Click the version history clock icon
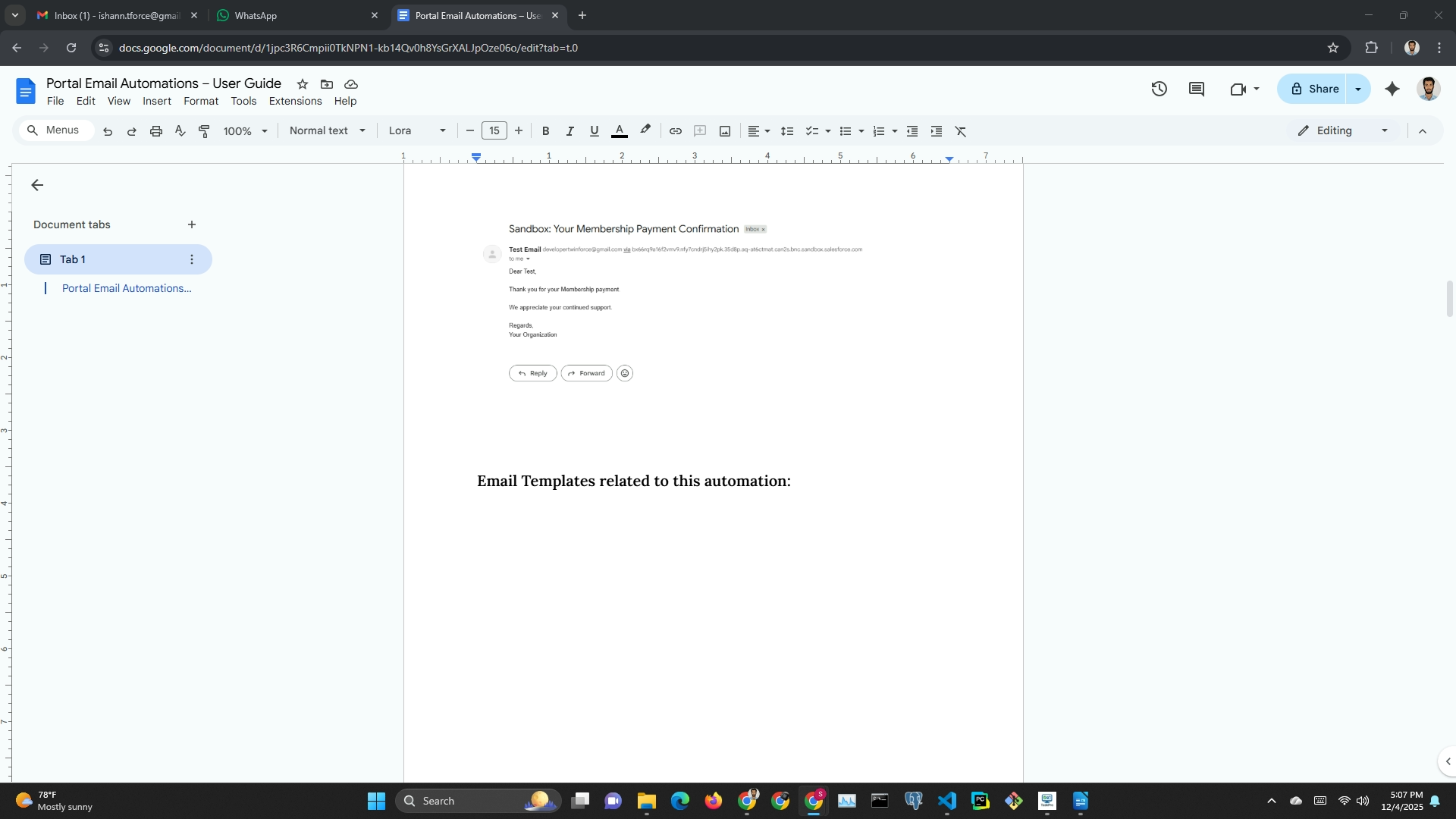Screen dimensions: 1456x819 tap(1159, 89)
